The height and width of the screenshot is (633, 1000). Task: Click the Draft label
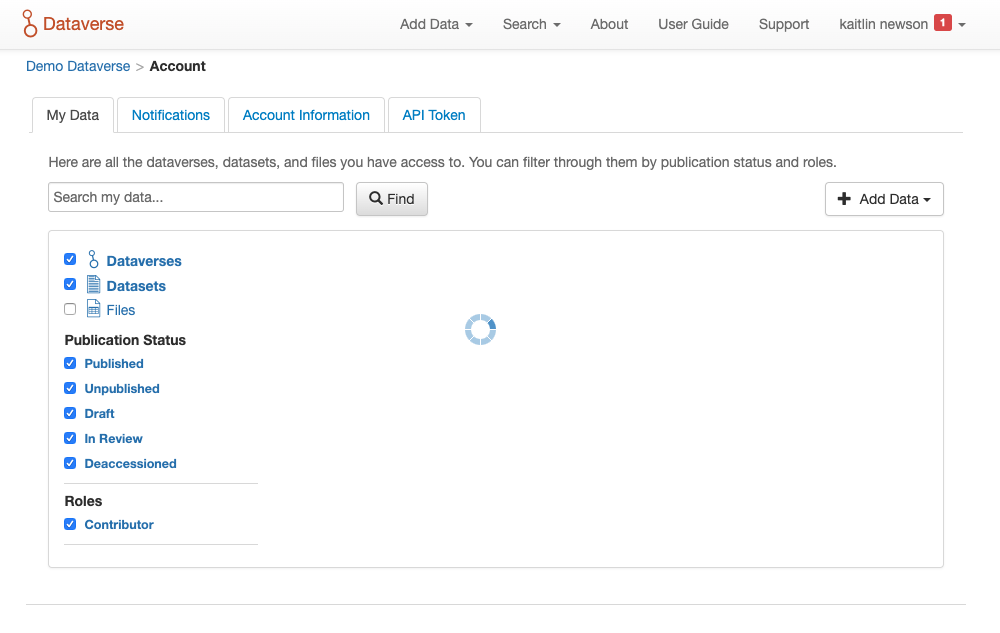tap(99, 413)
